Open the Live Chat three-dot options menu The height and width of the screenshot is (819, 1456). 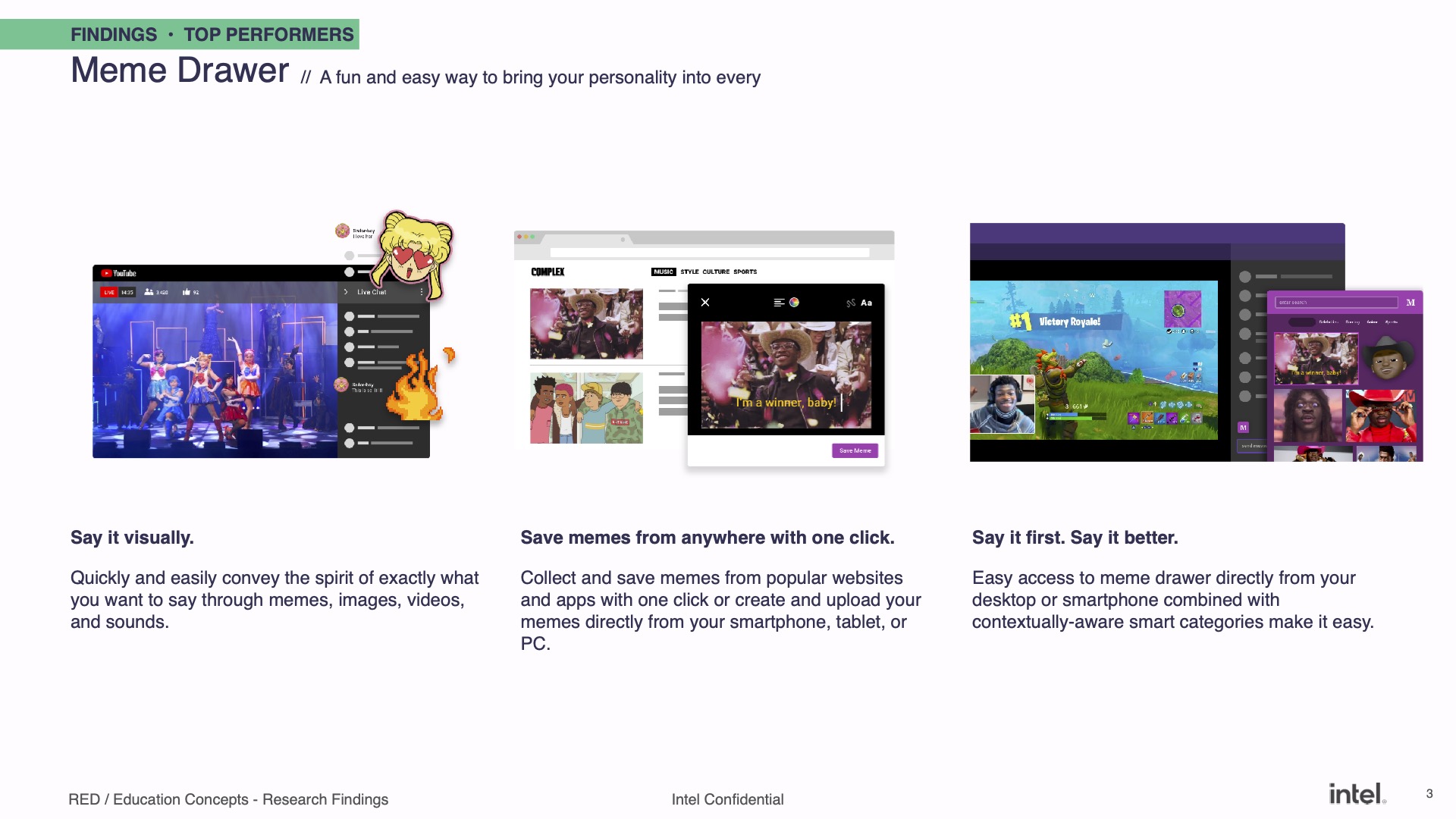422,292
